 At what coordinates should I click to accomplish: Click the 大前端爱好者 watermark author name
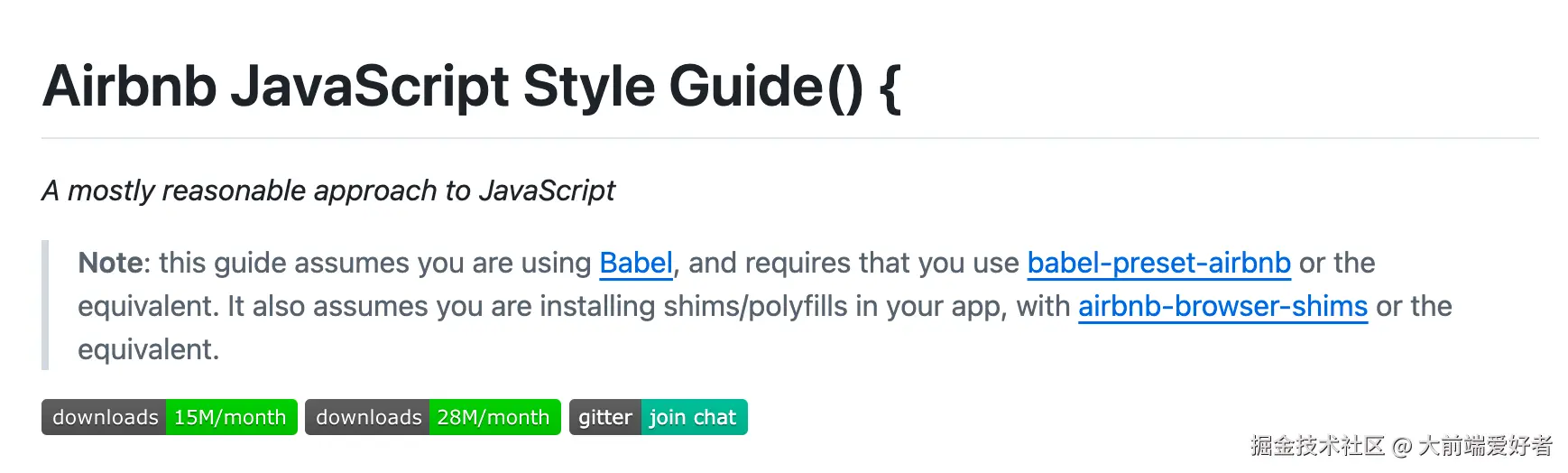[x=1484, y=445]
